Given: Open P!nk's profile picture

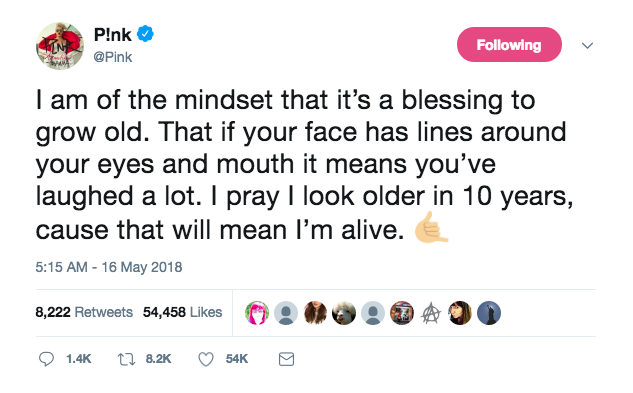Looking at the screenshot, I should (x=60, y=46).
